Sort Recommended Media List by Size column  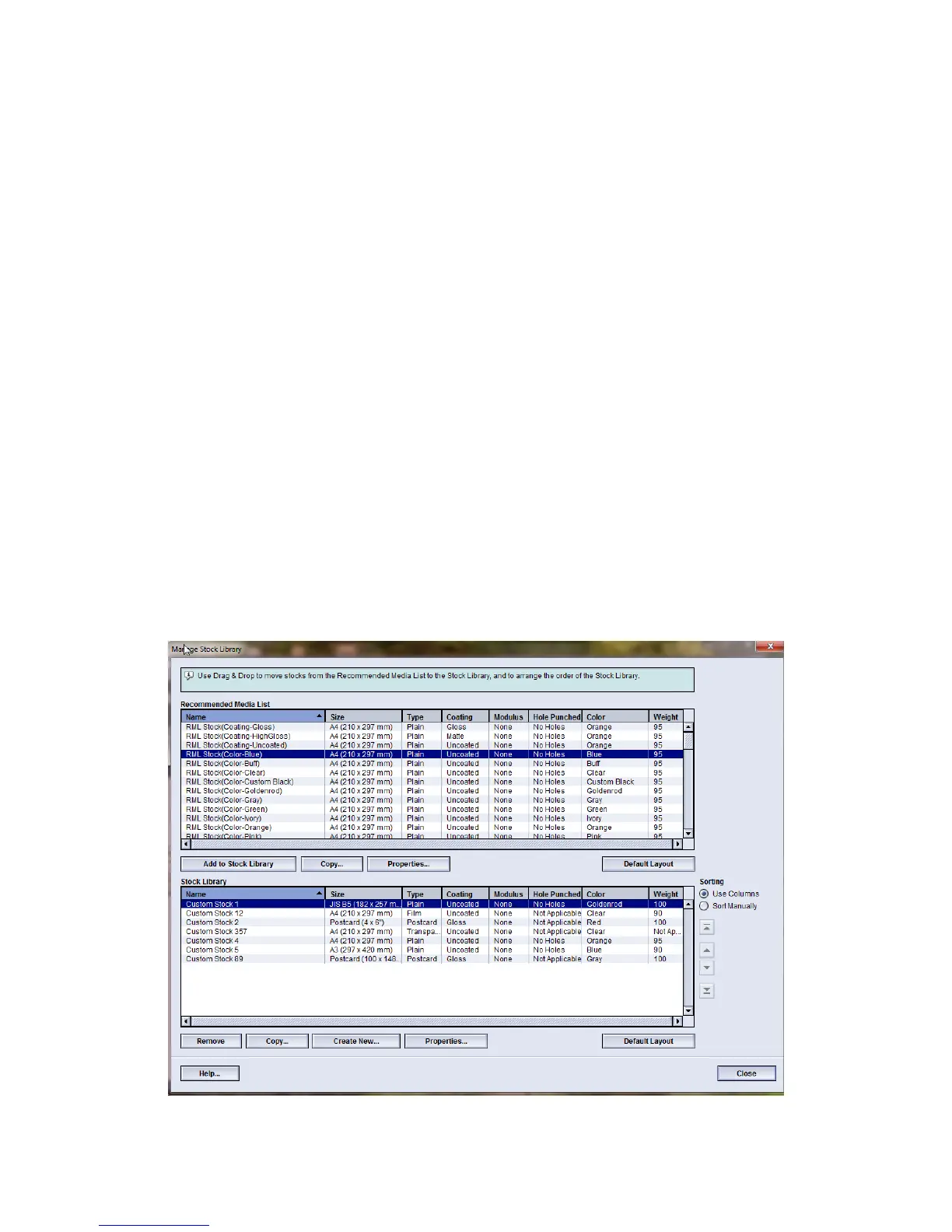click(x=363, y=717)
